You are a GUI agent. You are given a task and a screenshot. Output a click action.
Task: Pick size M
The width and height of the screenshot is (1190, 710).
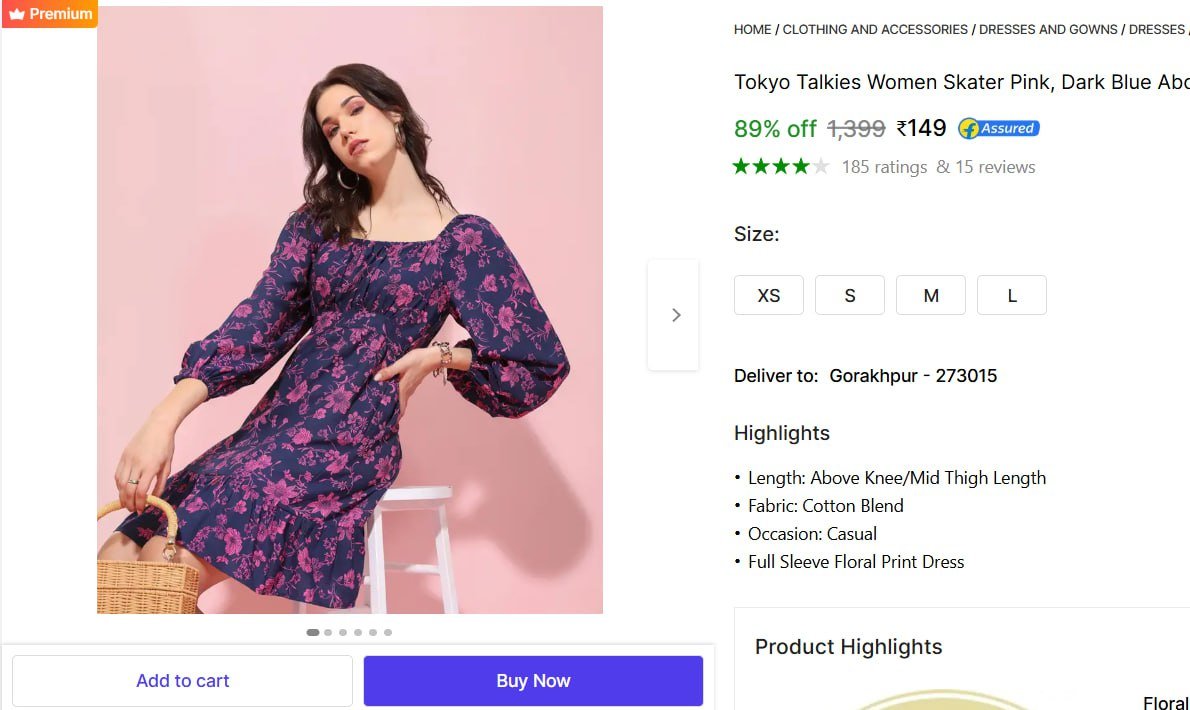coord(931,296)
